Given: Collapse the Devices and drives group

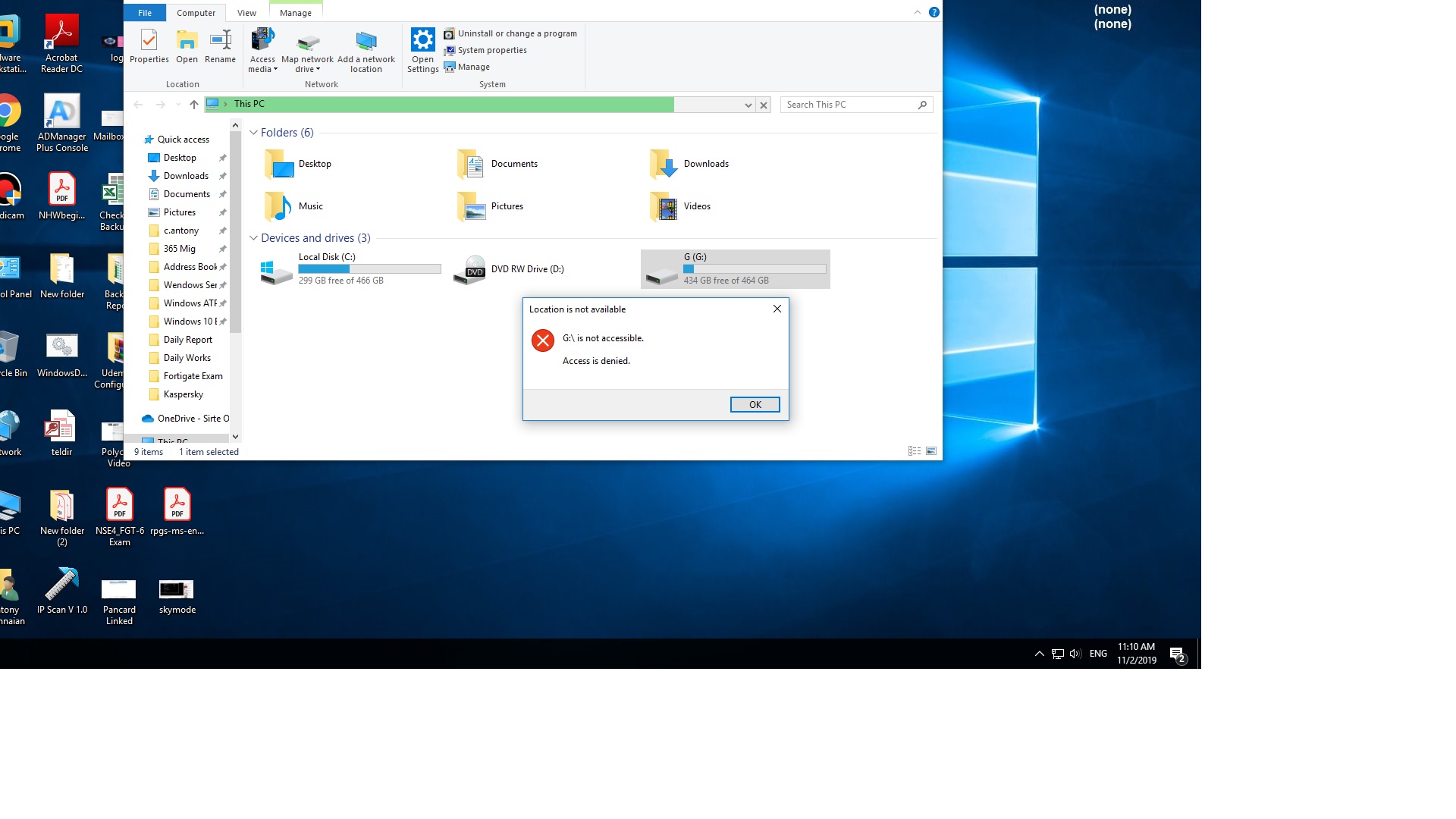Looking at the screenshot, I should click(x=253, y=238).
